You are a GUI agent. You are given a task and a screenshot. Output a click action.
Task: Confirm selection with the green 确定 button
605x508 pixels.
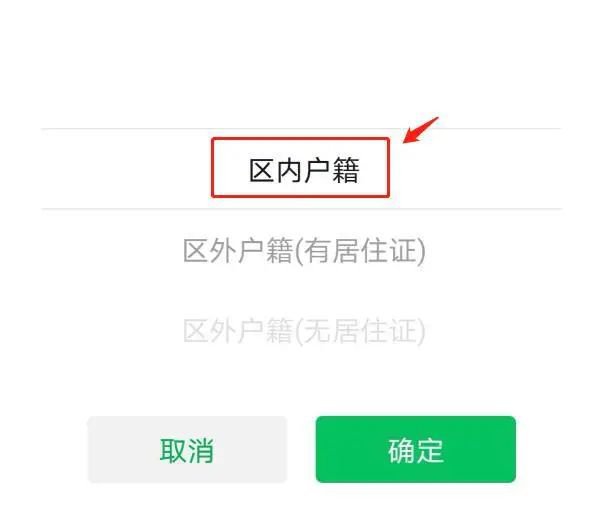pos(416,449)
